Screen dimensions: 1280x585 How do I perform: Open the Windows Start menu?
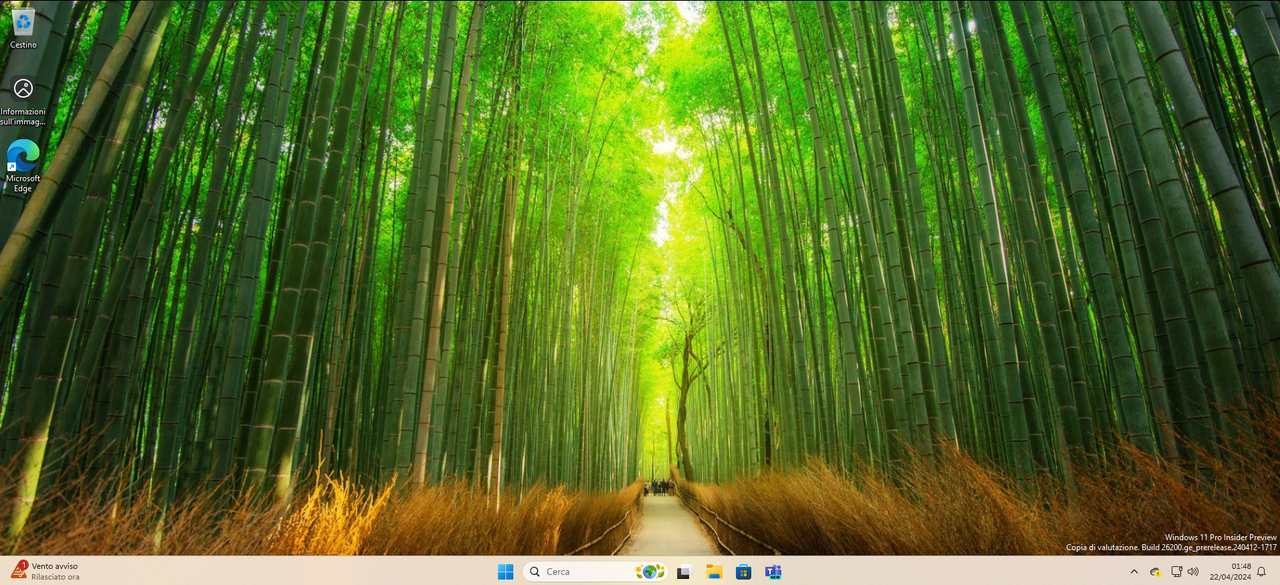pos(506,572)
